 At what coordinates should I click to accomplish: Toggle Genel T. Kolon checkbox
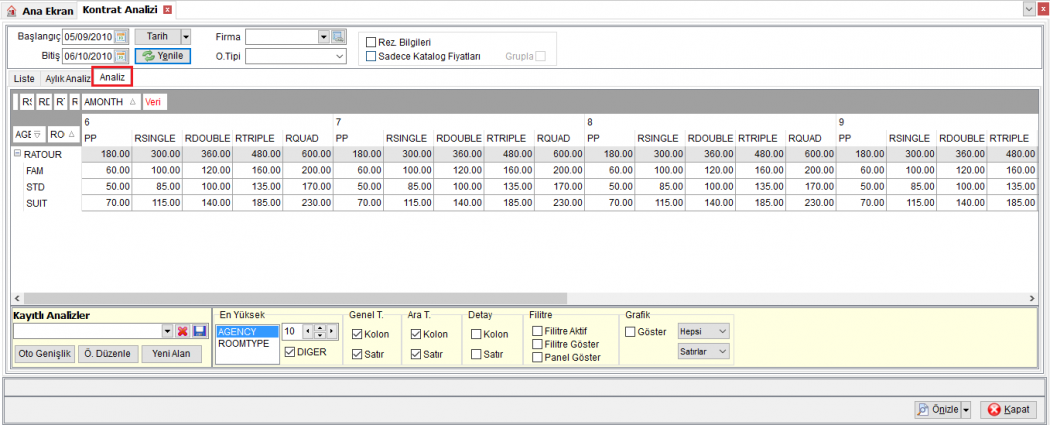(357, 334)
